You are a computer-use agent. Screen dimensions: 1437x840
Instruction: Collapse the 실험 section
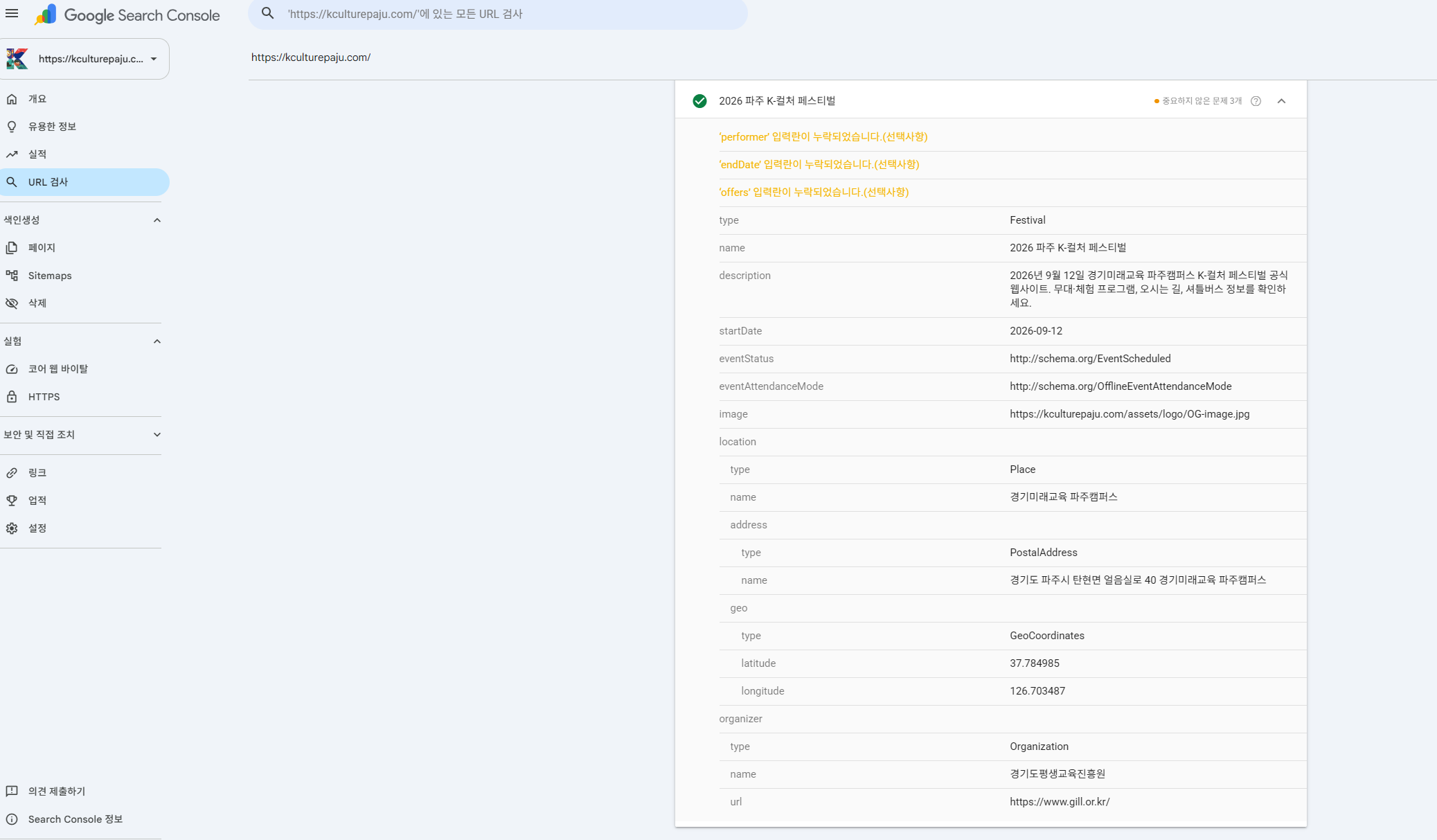pyautogui.click(x=157, y=341)
